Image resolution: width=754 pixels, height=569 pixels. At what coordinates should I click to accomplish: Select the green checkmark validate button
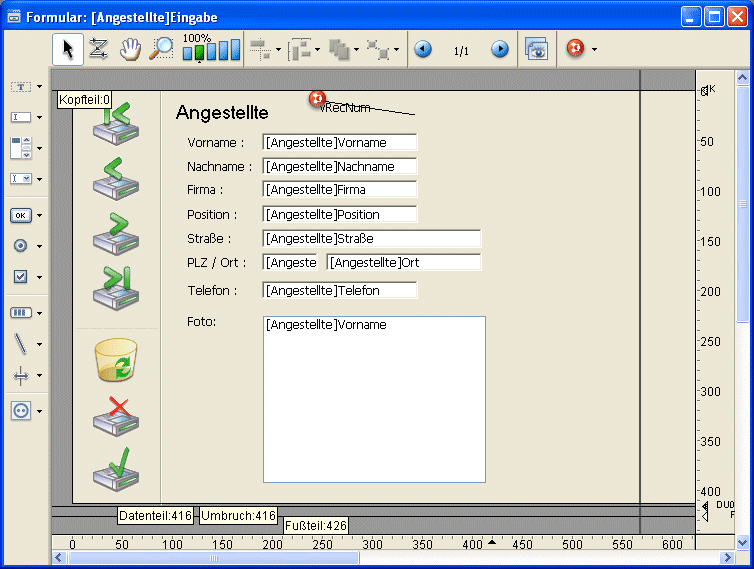(115, 468)
